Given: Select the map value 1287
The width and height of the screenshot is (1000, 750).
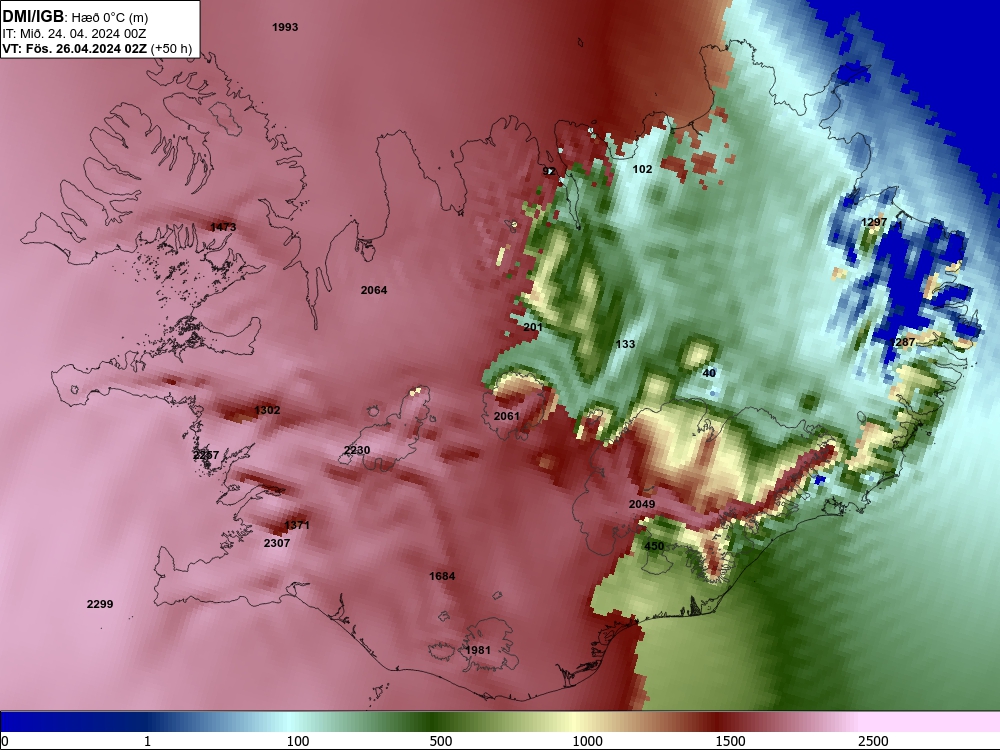Looking at the screenshot, I should (x=902, y=342).
